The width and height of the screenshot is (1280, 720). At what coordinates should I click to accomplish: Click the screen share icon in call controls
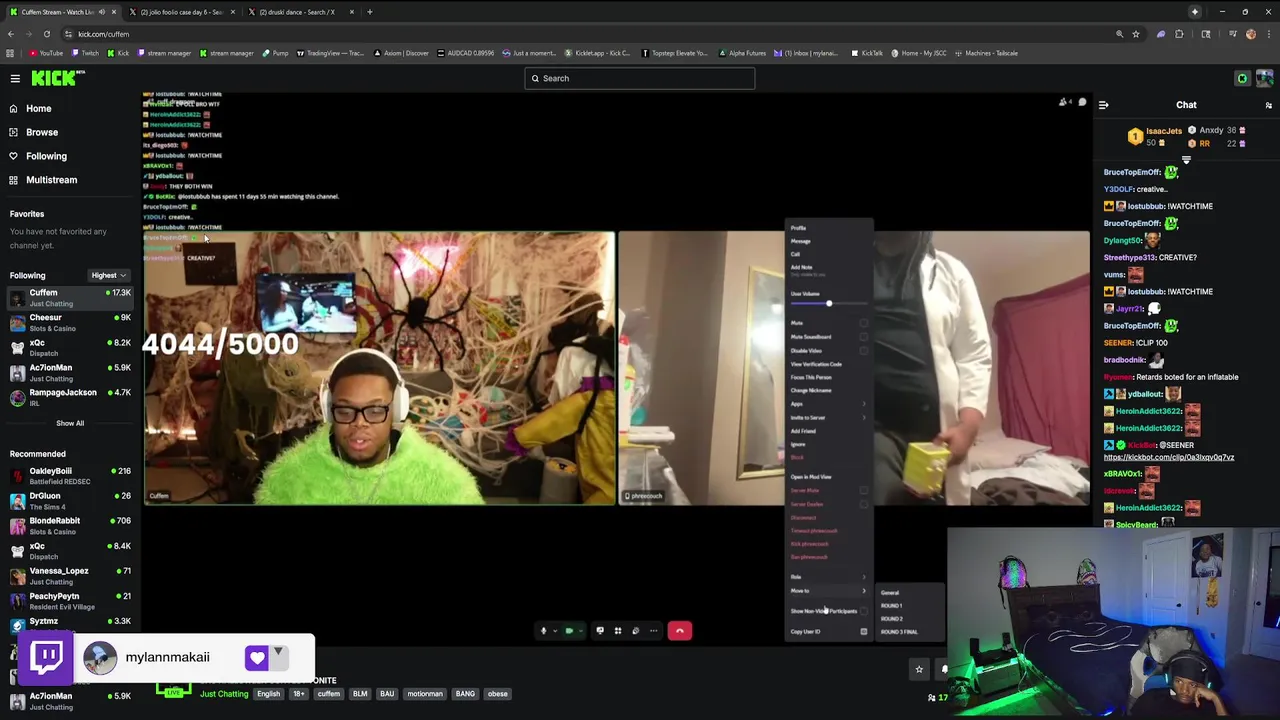pyautogui.click(x=600, y=631)
